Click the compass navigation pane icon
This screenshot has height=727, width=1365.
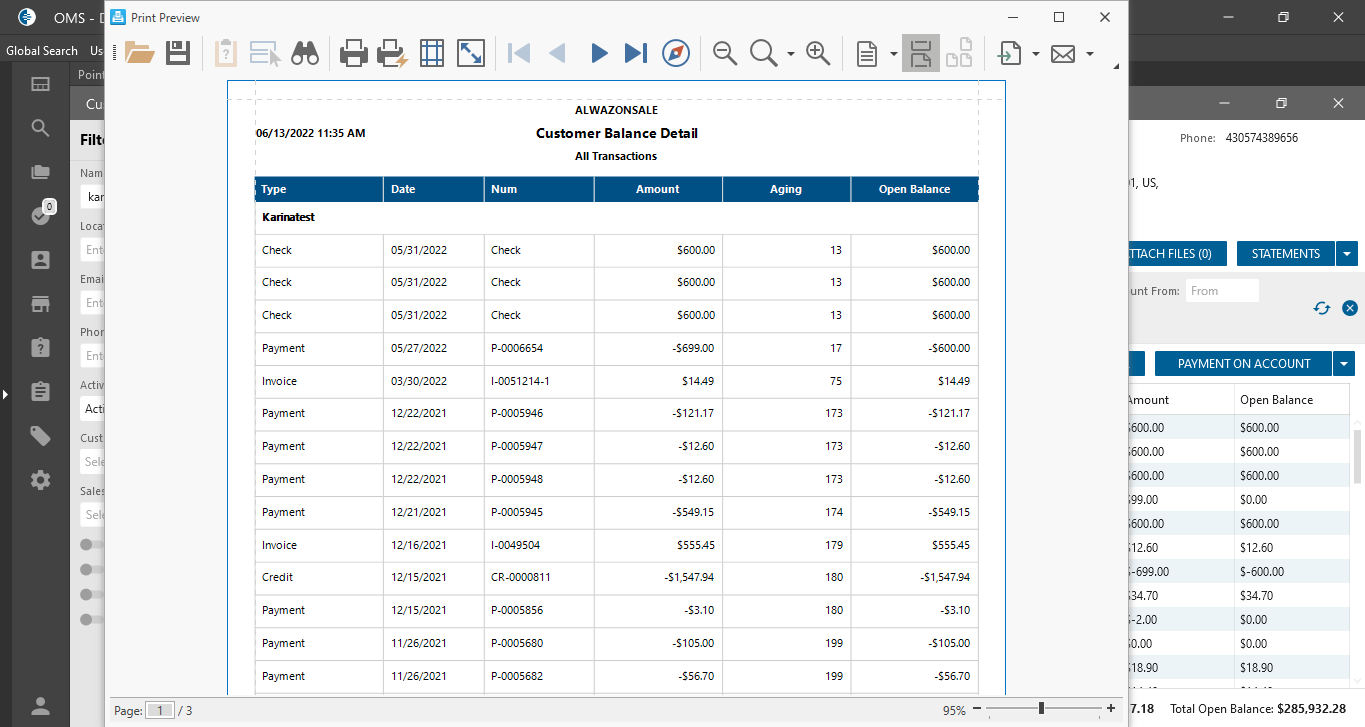[676, 53]
